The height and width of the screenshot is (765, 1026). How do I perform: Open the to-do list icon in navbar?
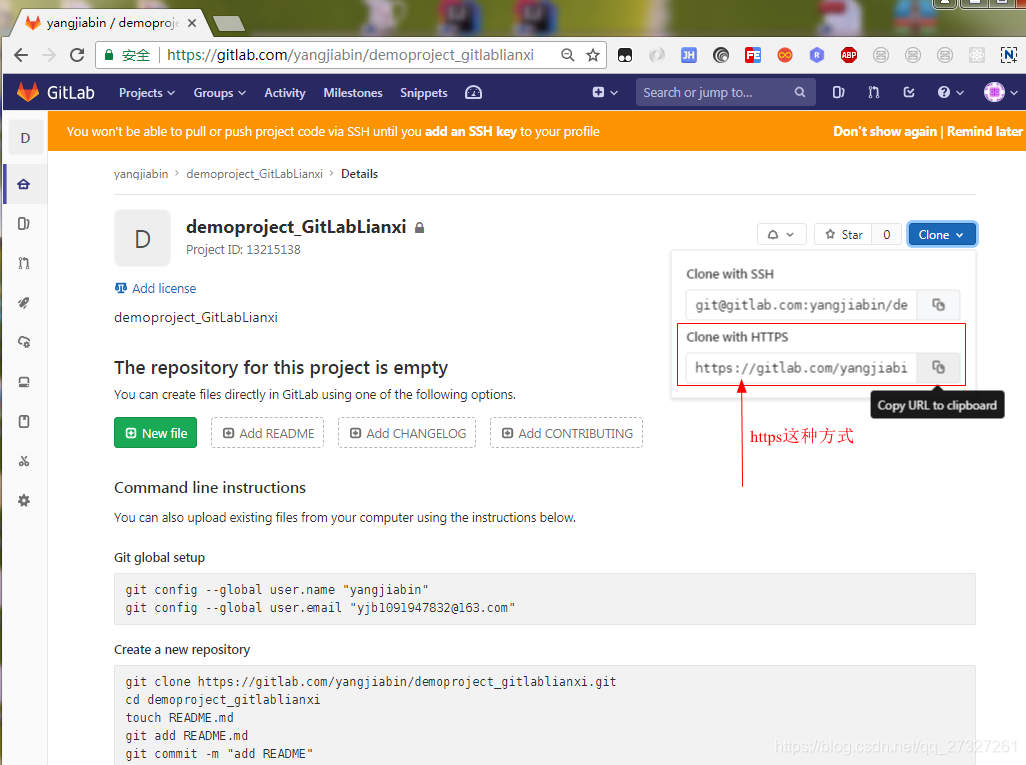click(909, 92)
